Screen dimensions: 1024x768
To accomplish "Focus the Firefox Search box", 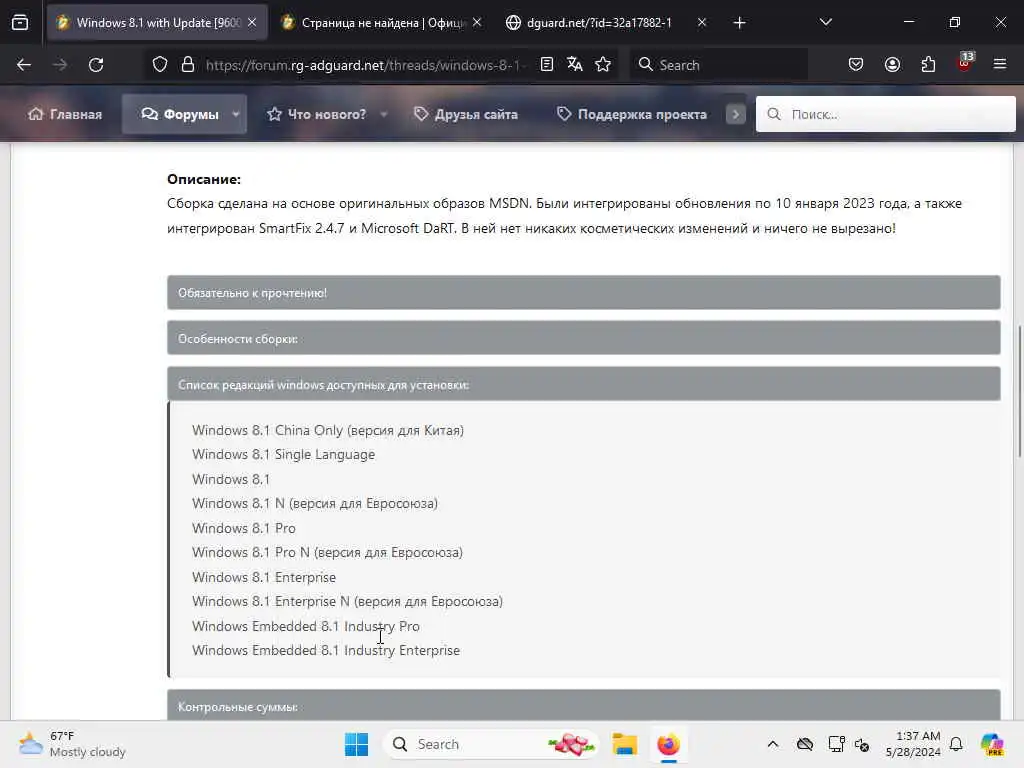I will [718, 65].
